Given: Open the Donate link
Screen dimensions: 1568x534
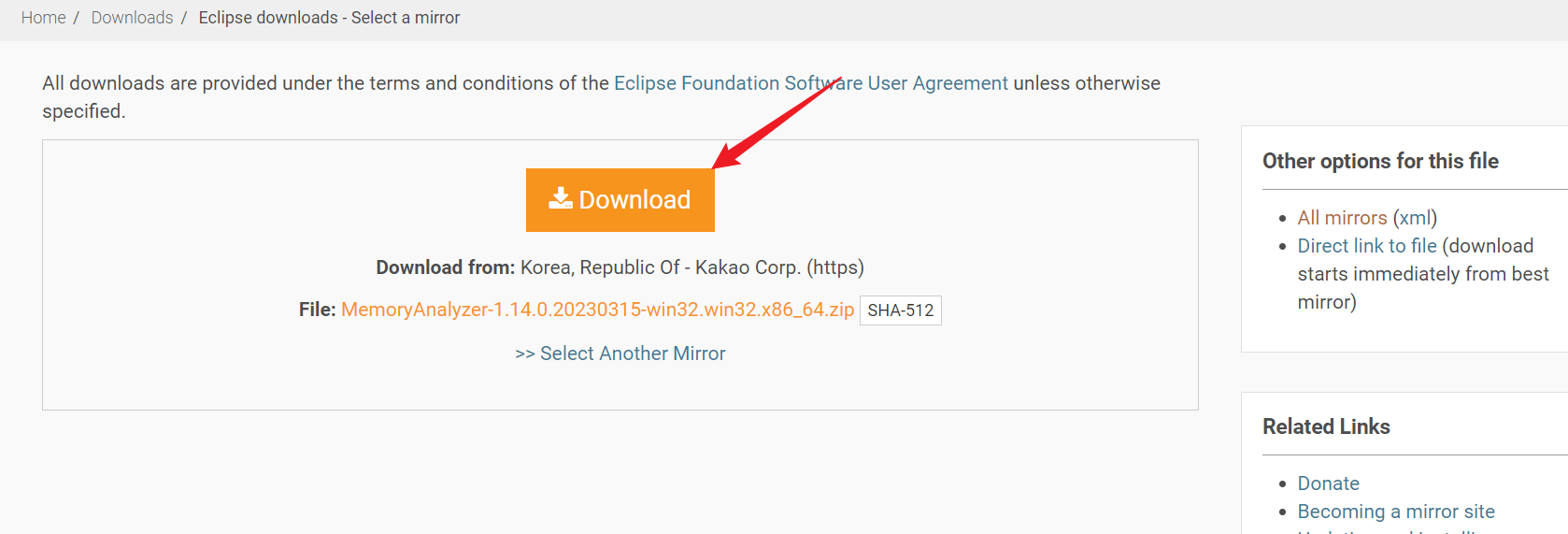Looking at the screenshot, I should click(1328, 483).
